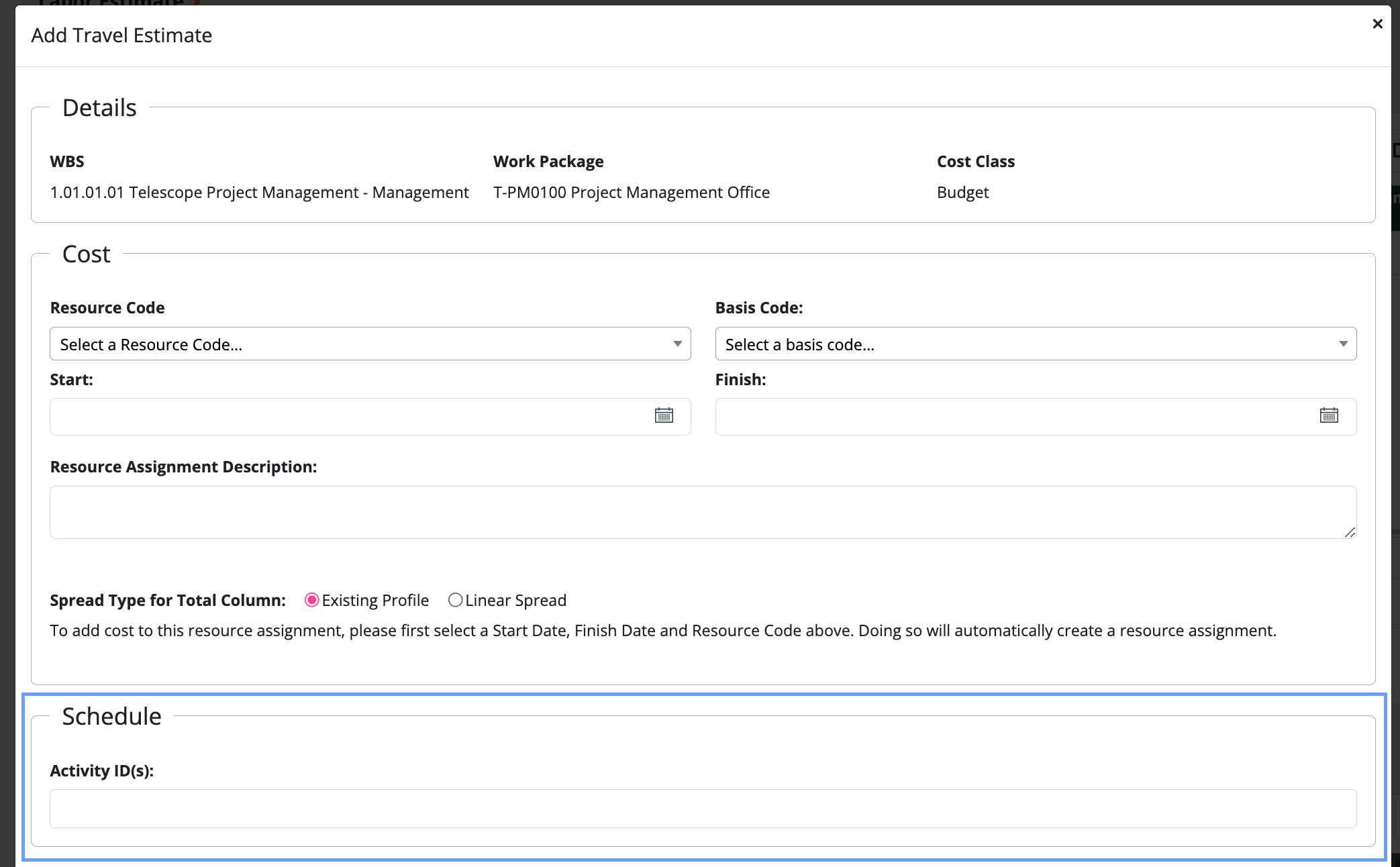Choose the Linear Spread radio option
Screen dimensions: 1400x867
coord(455,600)
